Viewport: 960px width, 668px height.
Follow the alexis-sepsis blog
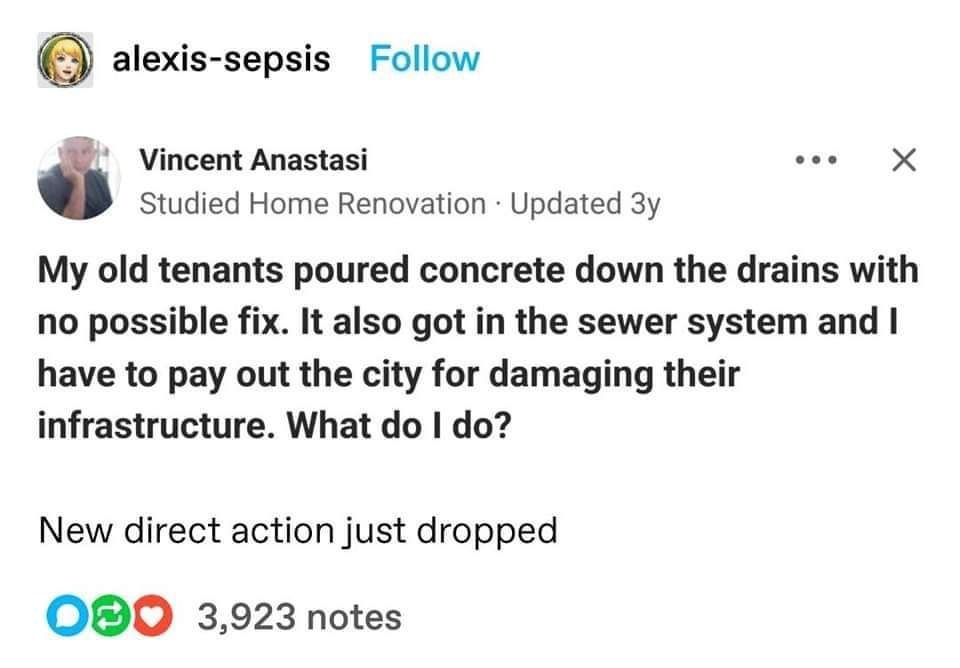424,59
